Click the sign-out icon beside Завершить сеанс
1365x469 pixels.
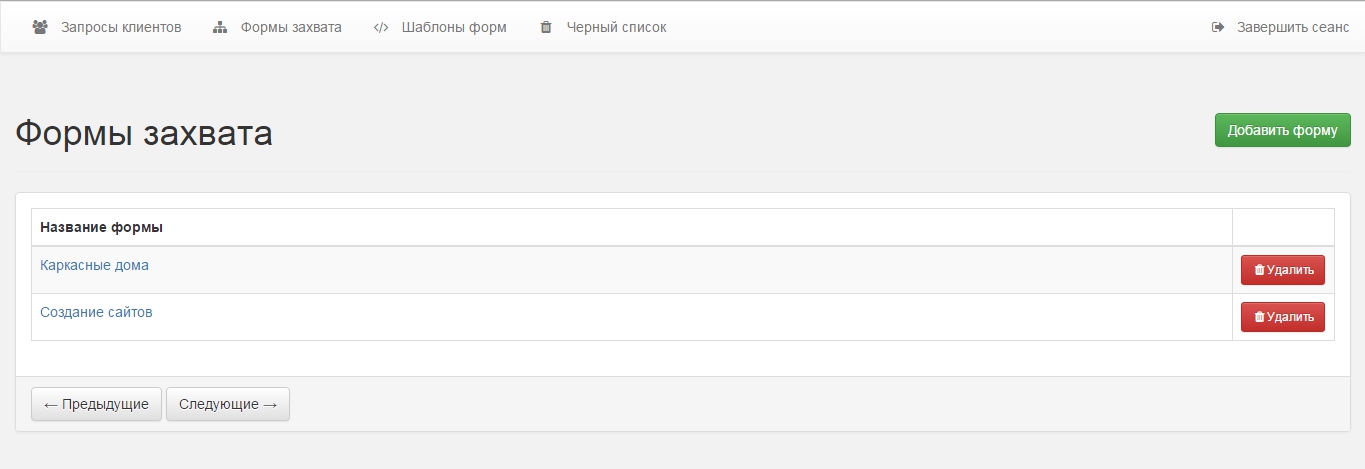1218,27
